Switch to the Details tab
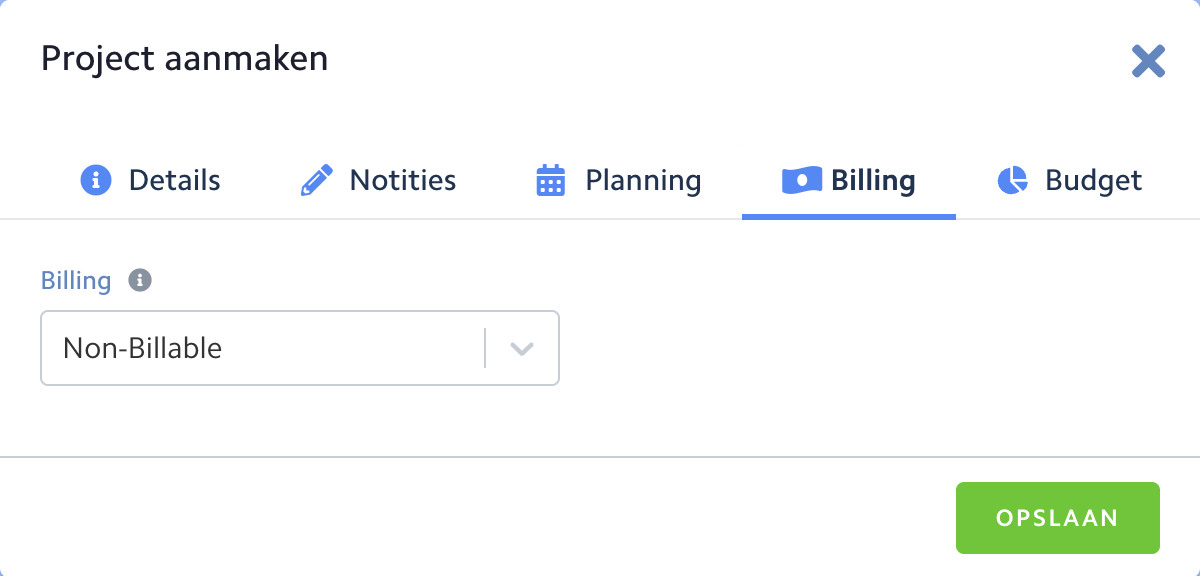The height and width of the screenshot is (576, 1200). [x=176, y=180]
